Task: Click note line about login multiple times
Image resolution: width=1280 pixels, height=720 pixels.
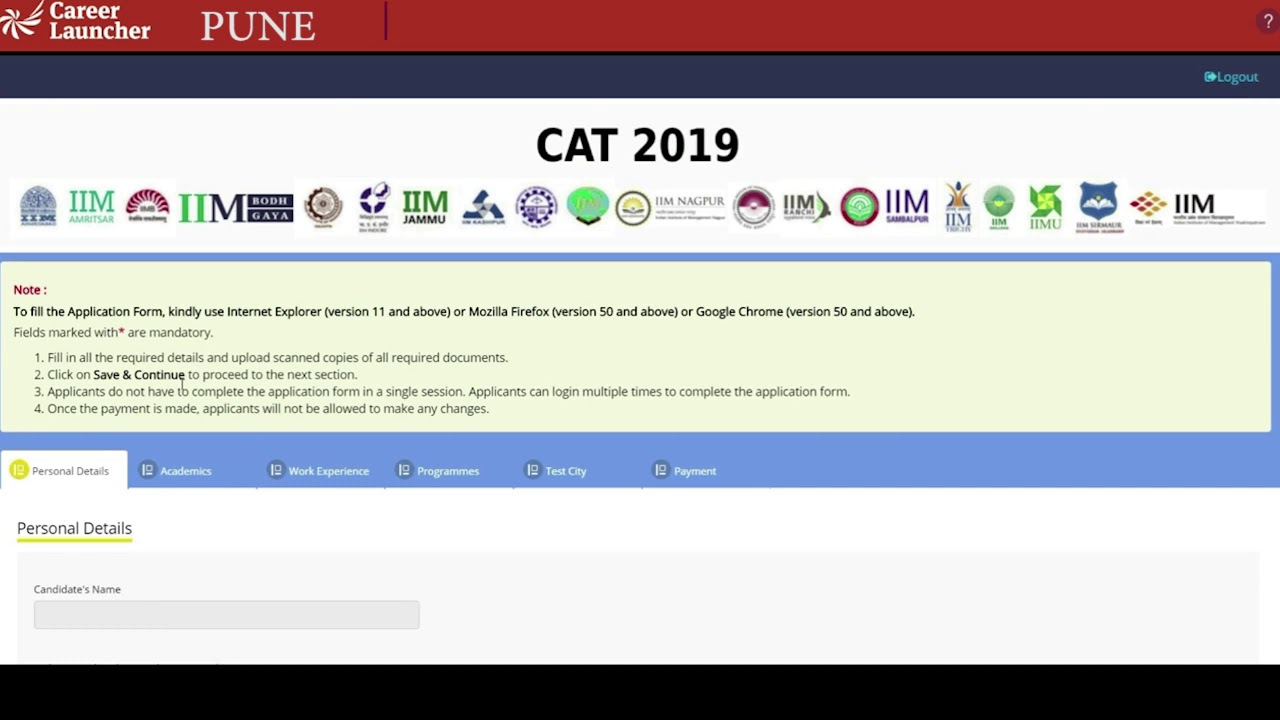Action: point(449,392)
